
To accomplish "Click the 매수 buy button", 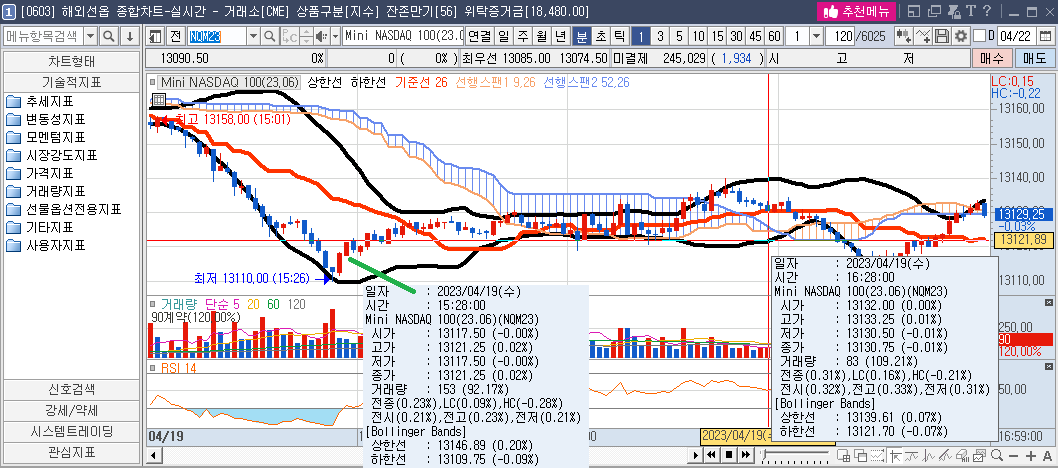I will coord(992,59).
